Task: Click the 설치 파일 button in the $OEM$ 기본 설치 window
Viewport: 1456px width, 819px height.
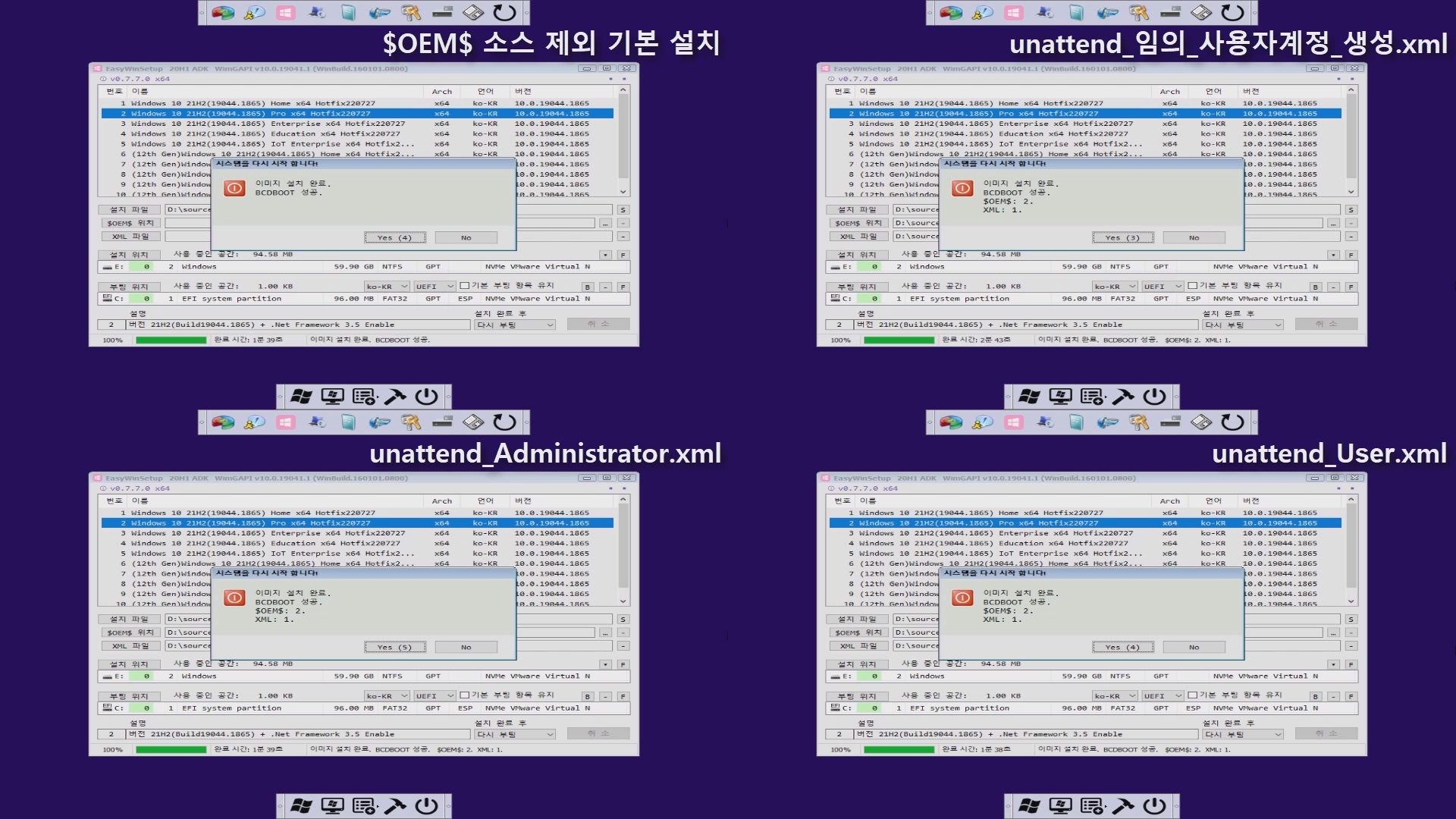Action: [x=130, y=210]
